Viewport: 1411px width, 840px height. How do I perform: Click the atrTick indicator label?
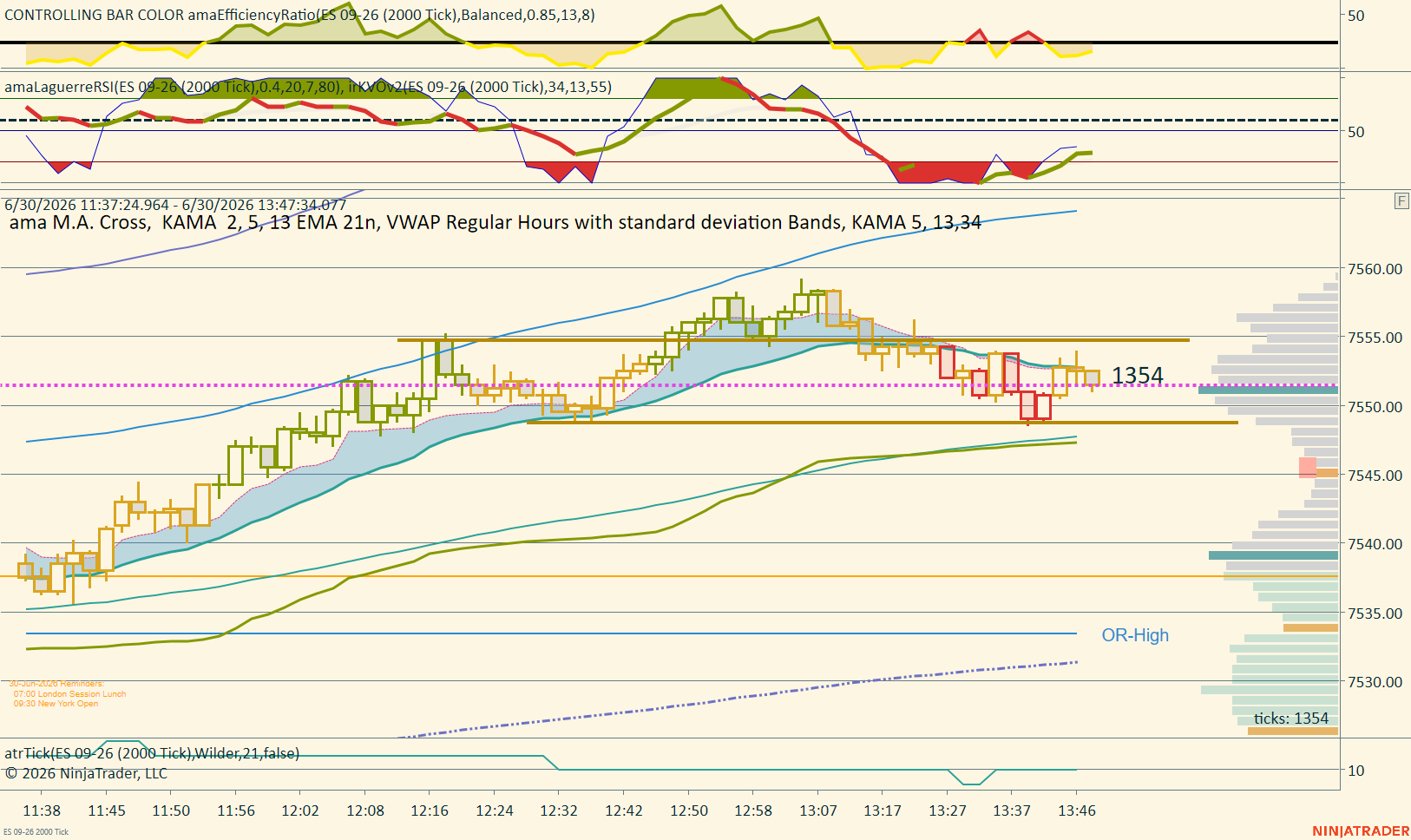click(x=152, y=753)
